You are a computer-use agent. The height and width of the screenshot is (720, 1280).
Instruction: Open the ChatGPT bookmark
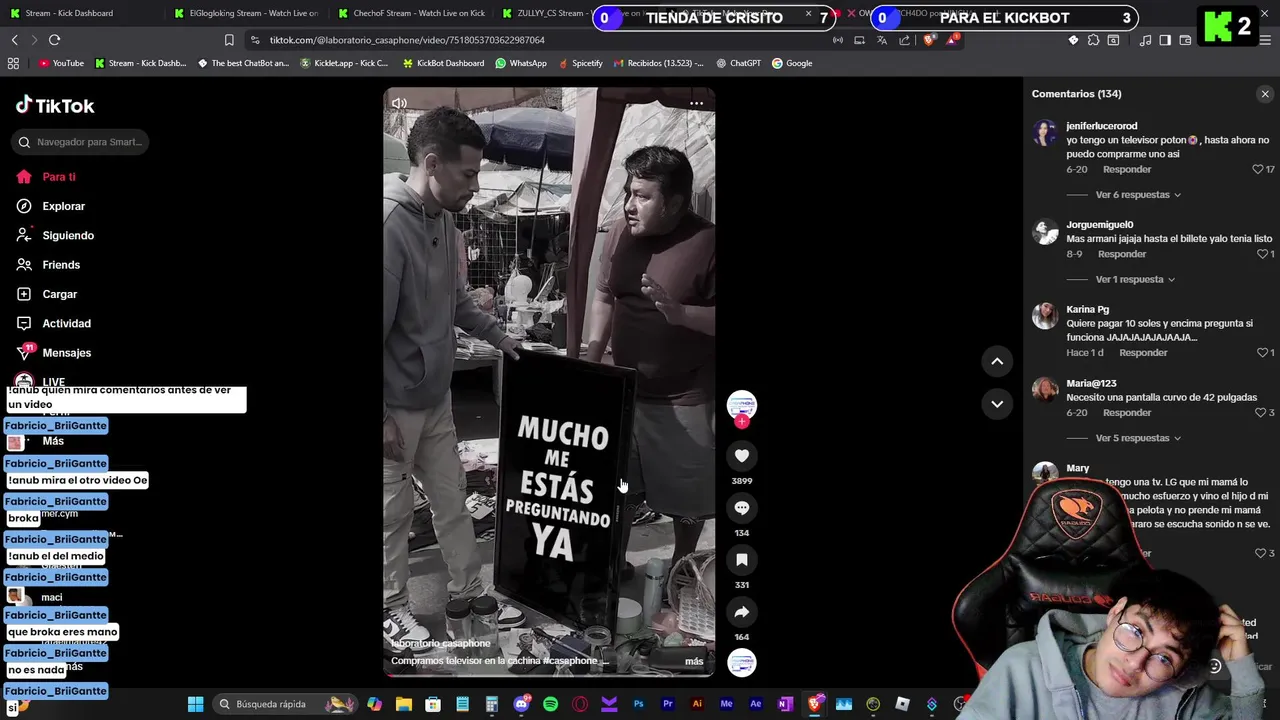point(738,63)
